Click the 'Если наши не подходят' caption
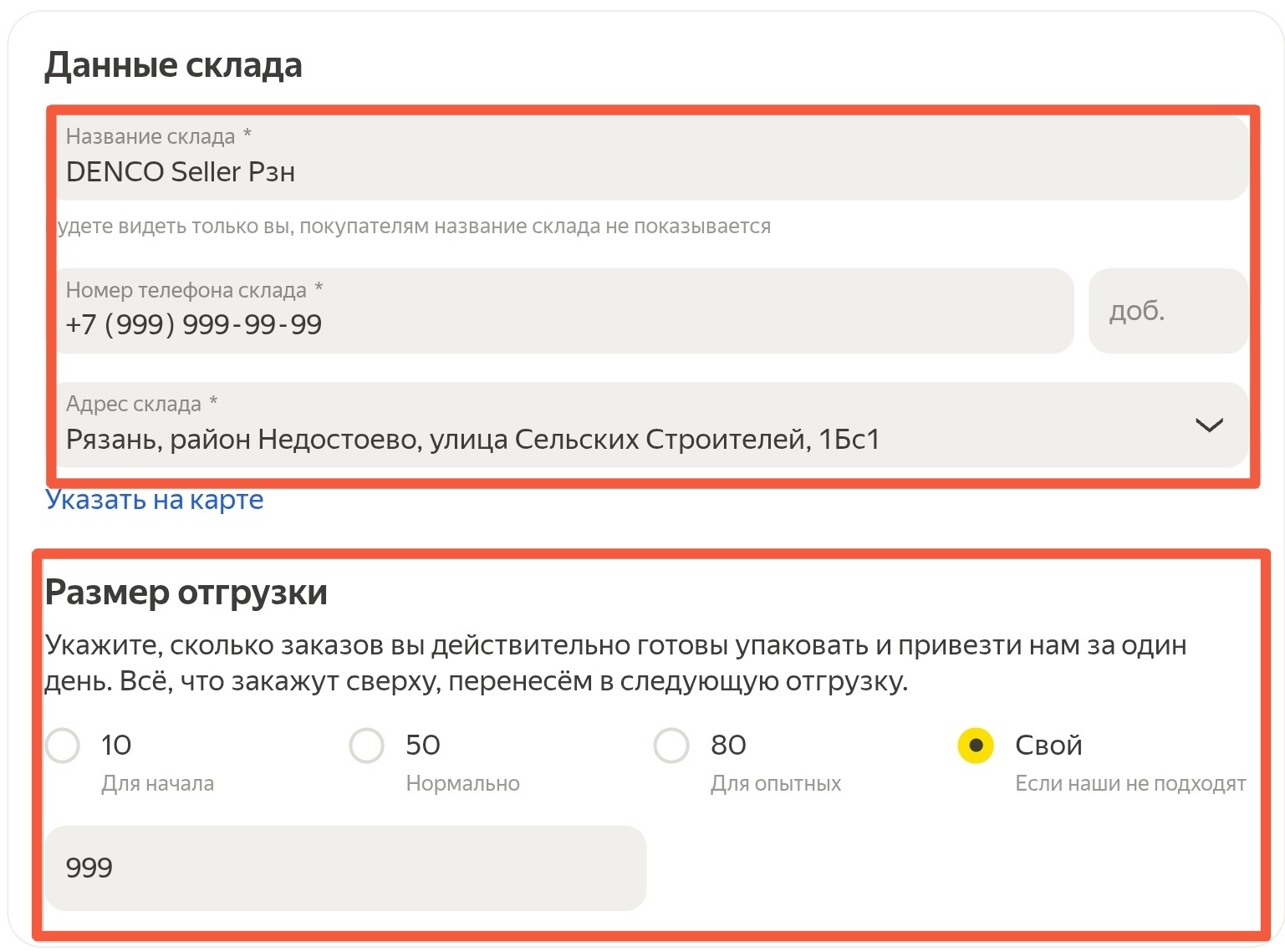 1130,784
